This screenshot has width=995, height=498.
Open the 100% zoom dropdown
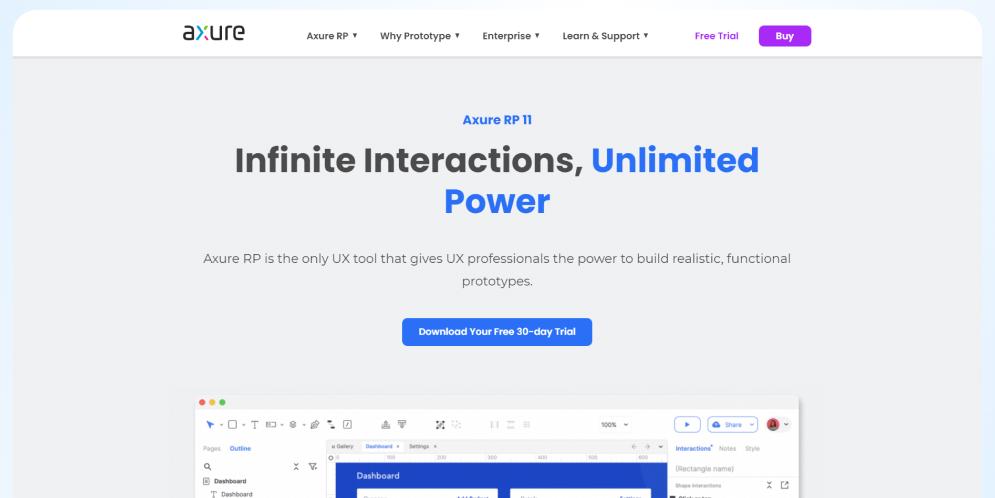[614, 424]
